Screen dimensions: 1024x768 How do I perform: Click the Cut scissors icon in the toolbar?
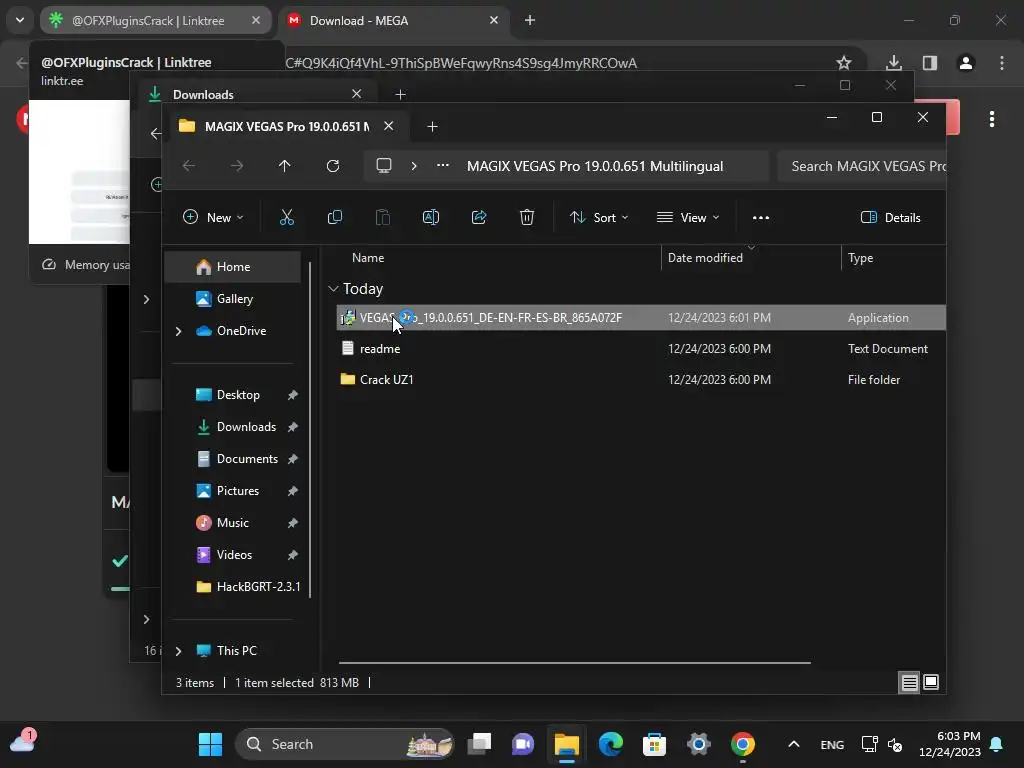(287, 217)
